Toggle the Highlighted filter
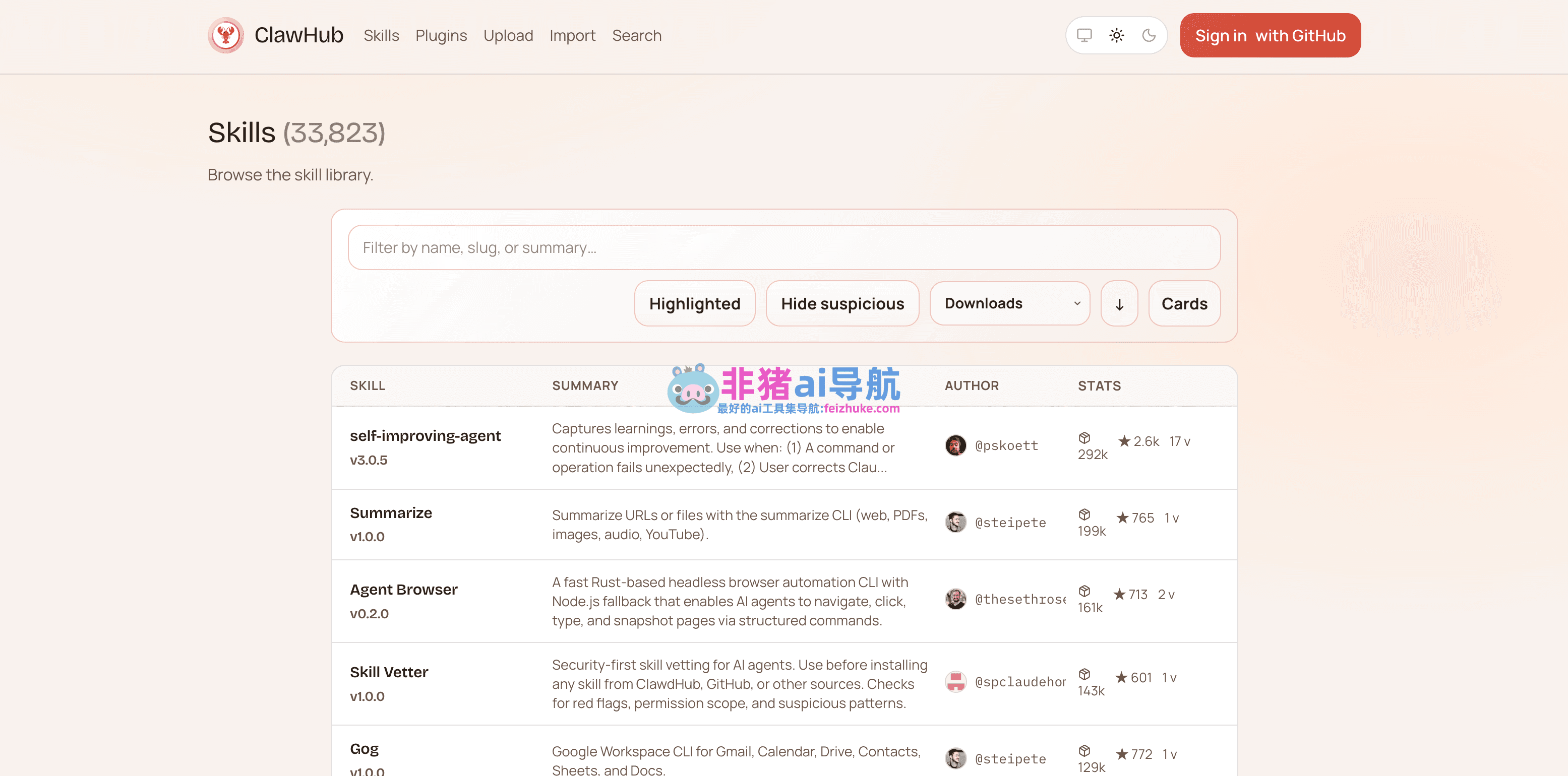The height and width of the screenshot is (776, 1568). pyautogui.click(x=695, y=303)
